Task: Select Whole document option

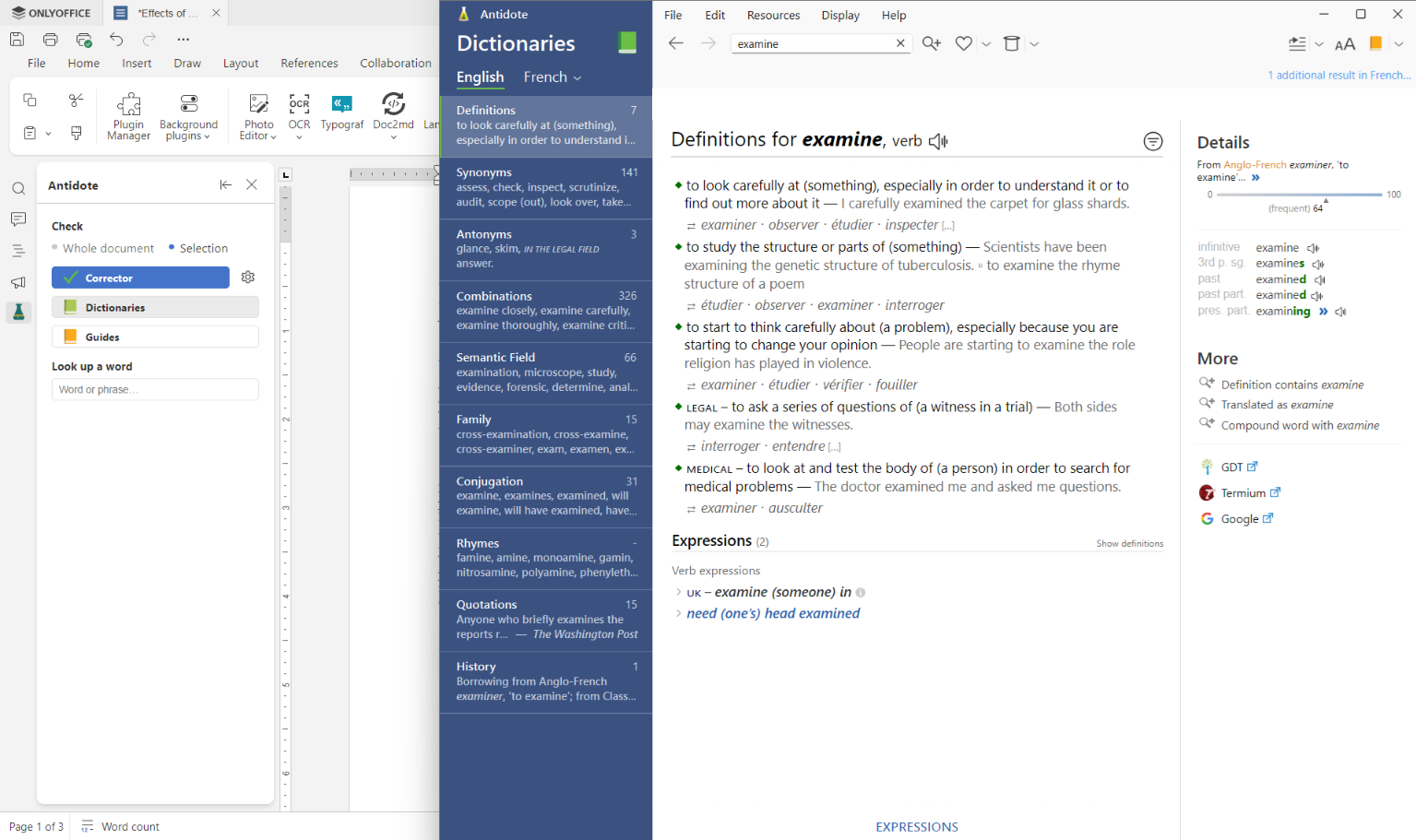Action: coord(102,248)
